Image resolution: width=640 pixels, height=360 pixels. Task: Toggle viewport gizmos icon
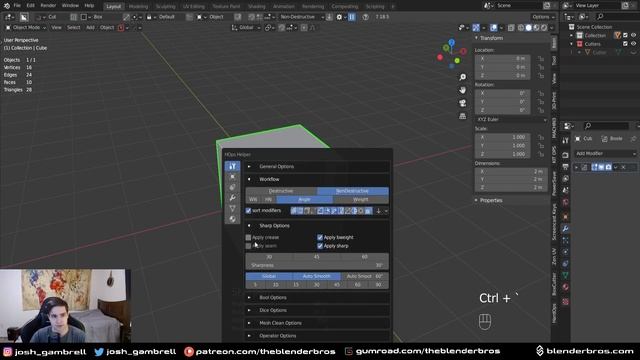point(476,28)
